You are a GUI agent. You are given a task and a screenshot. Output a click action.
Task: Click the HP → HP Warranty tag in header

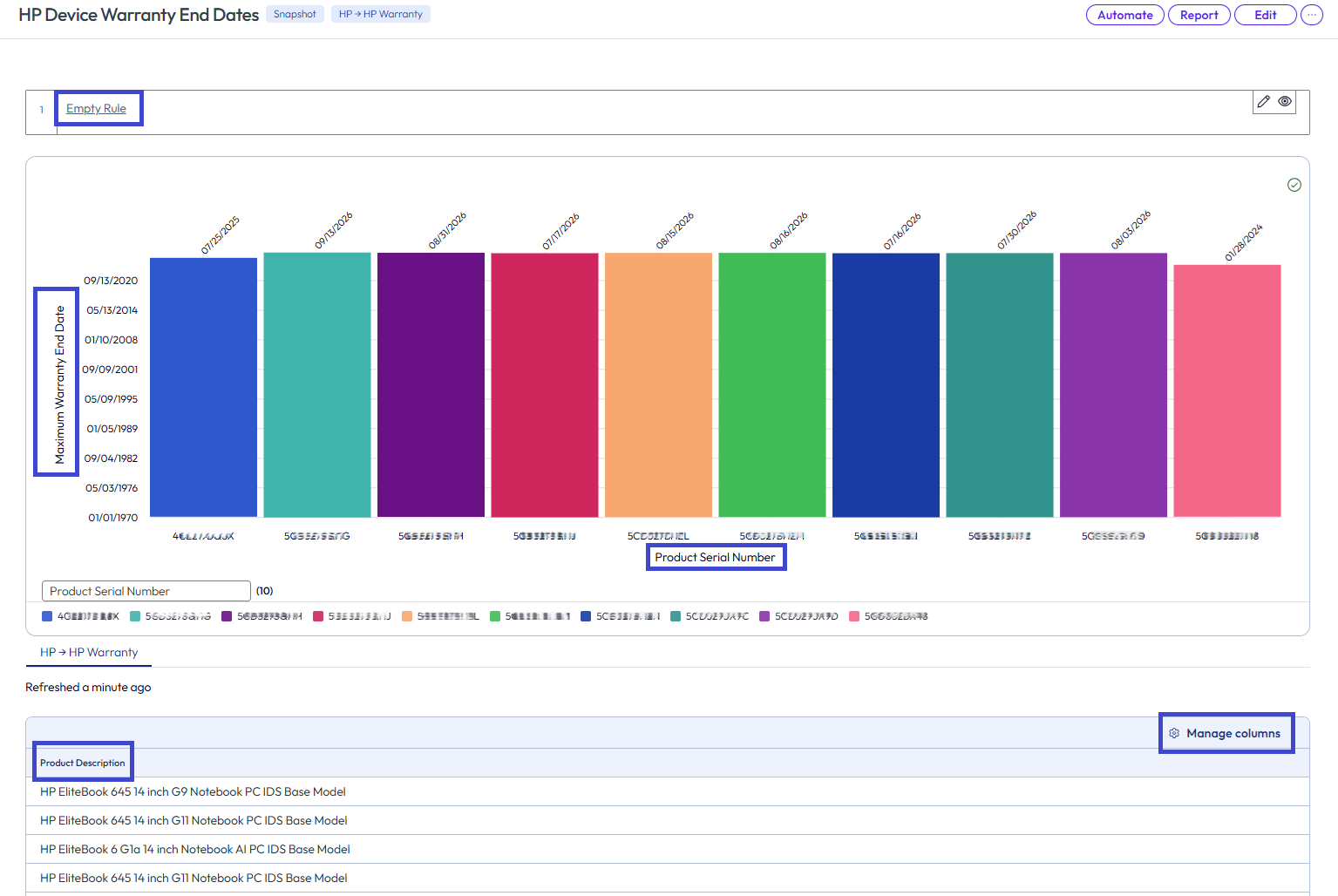tap(381, 14)
